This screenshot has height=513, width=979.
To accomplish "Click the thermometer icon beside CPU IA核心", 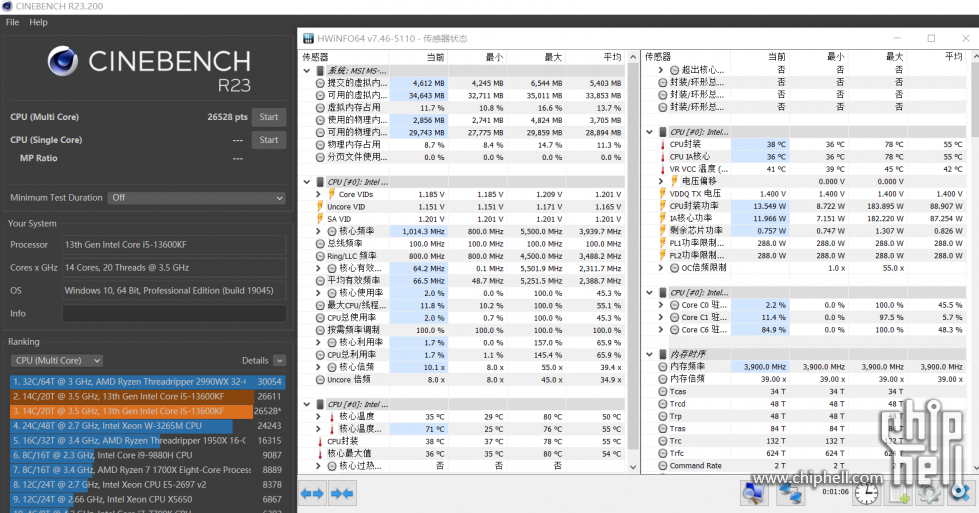I will click(x=662, y=157).
